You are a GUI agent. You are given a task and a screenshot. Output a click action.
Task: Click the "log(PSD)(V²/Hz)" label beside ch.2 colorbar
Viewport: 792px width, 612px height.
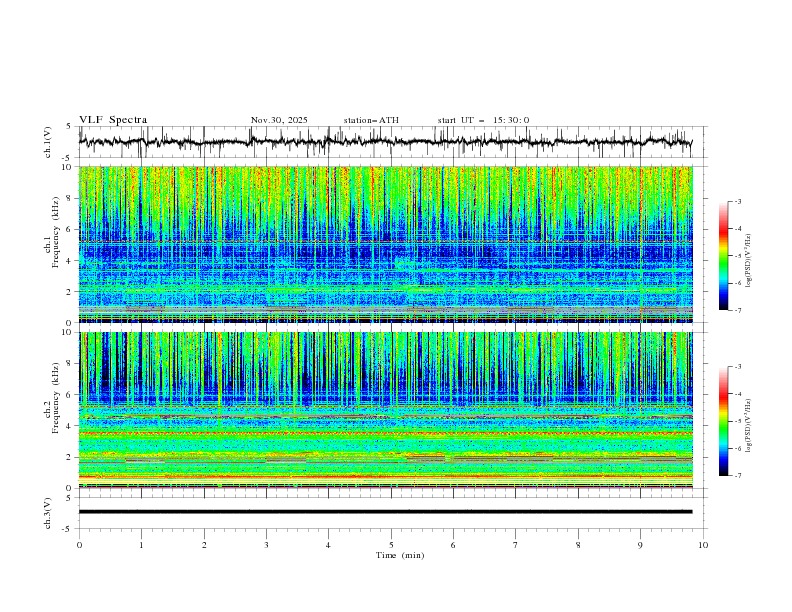749,425
